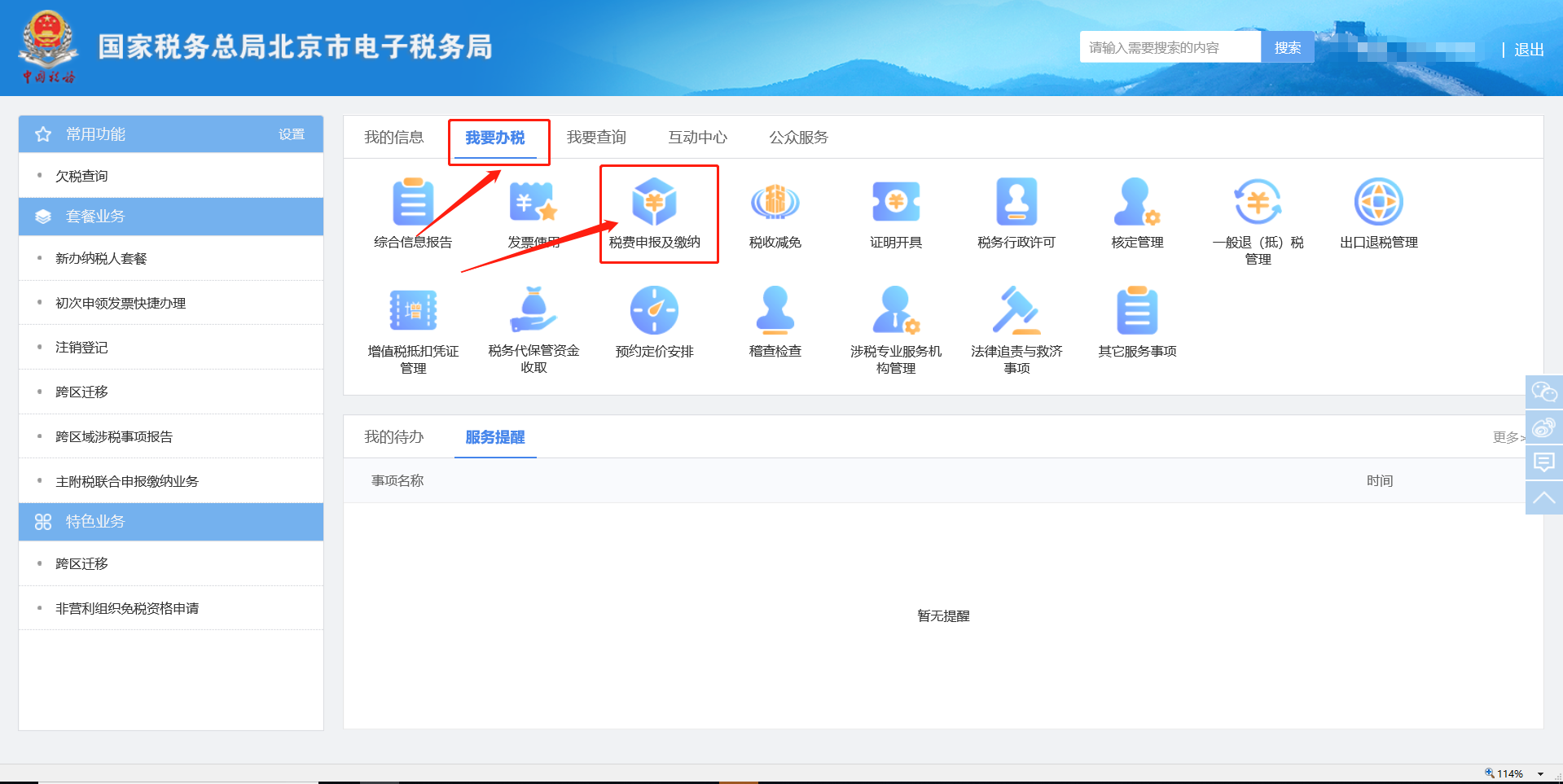Click the search input field
Image resolution: width=1563 pixels, height=784 pixels.
pyautogui.click(x=1170, y=47)
